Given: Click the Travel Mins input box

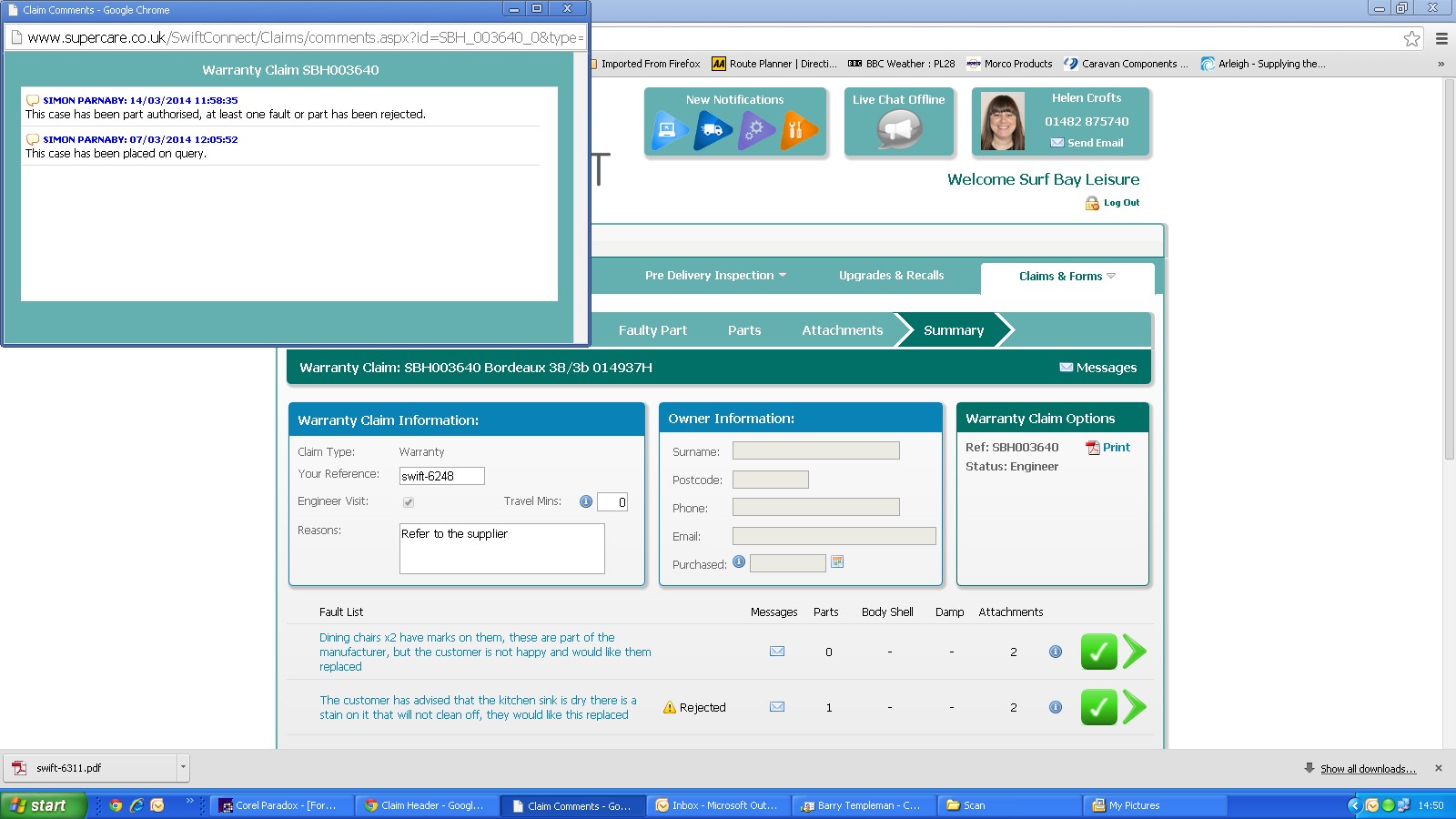Looking at the screenshot, I should click(612, 502).
